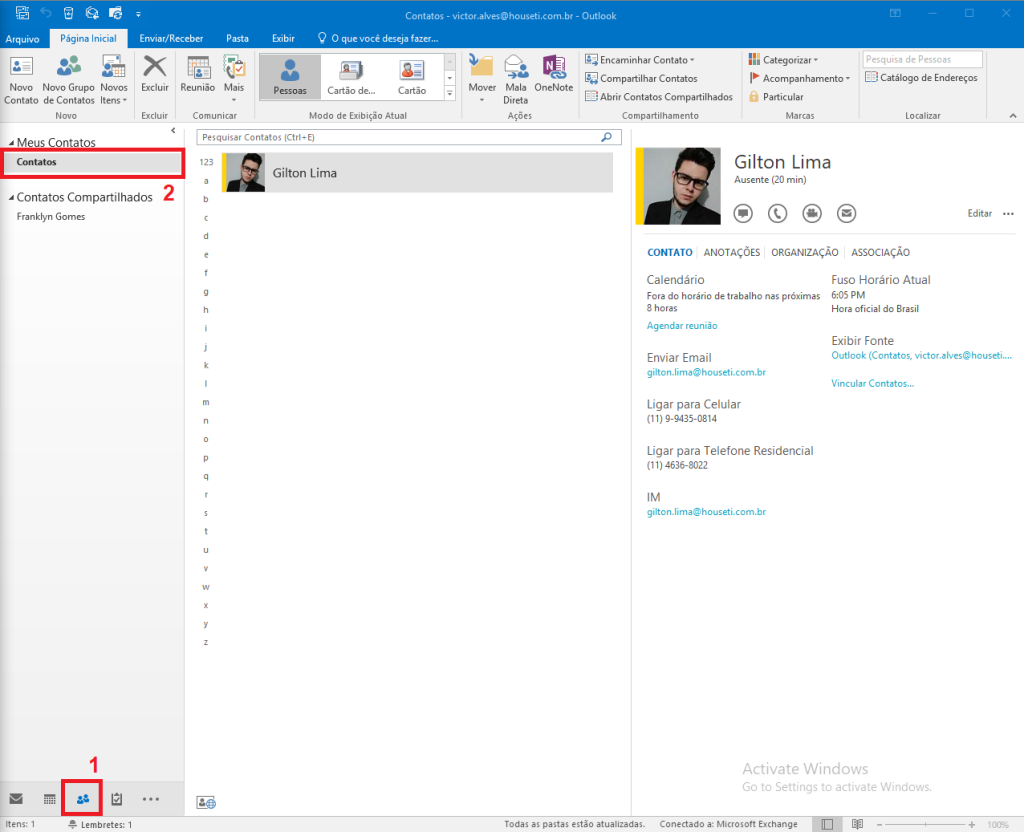
Task: Collapse Contatos Compartilhados group
Action: click(11, 198)
